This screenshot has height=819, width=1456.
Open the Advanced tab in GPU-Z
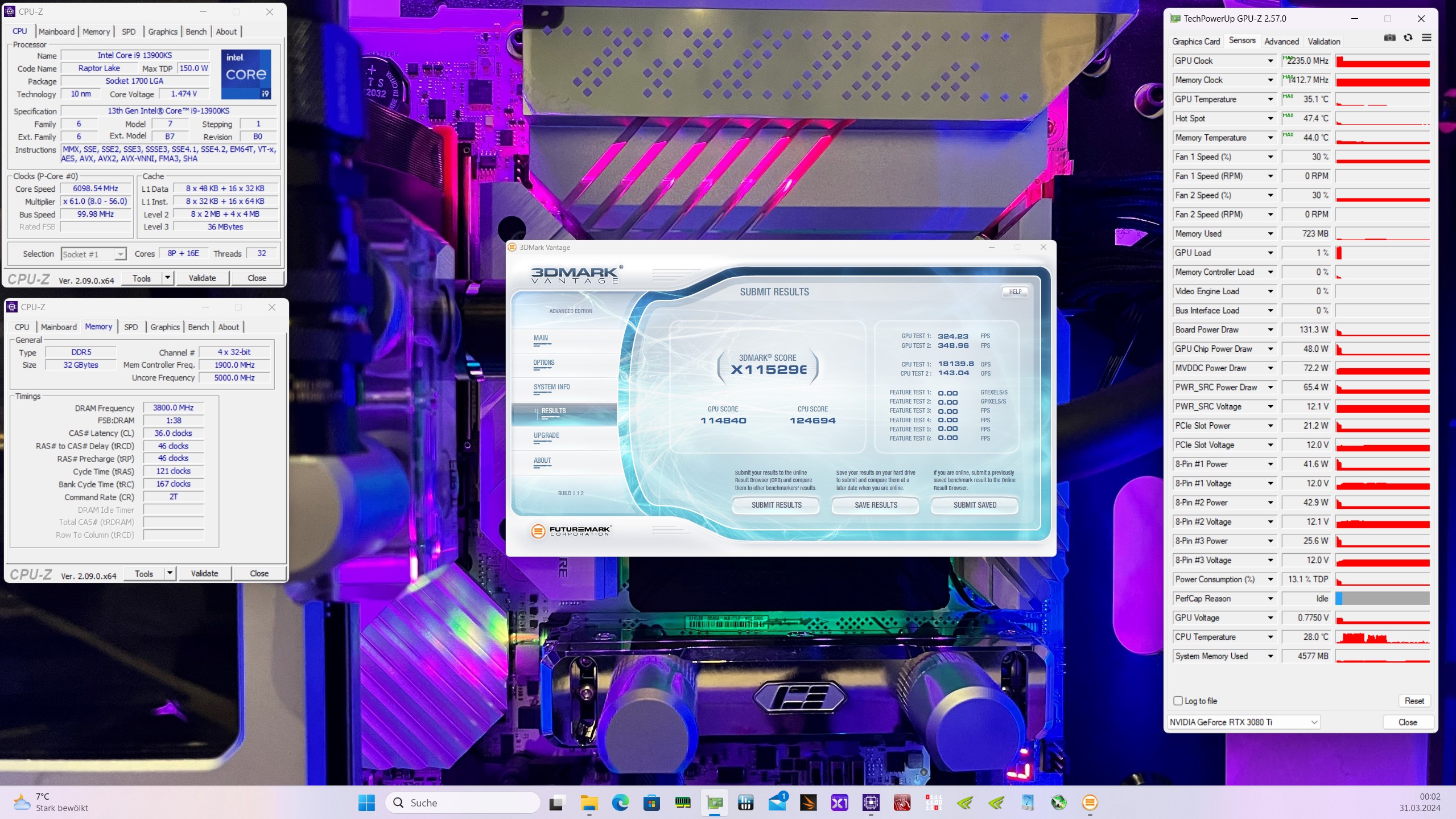1281,42
